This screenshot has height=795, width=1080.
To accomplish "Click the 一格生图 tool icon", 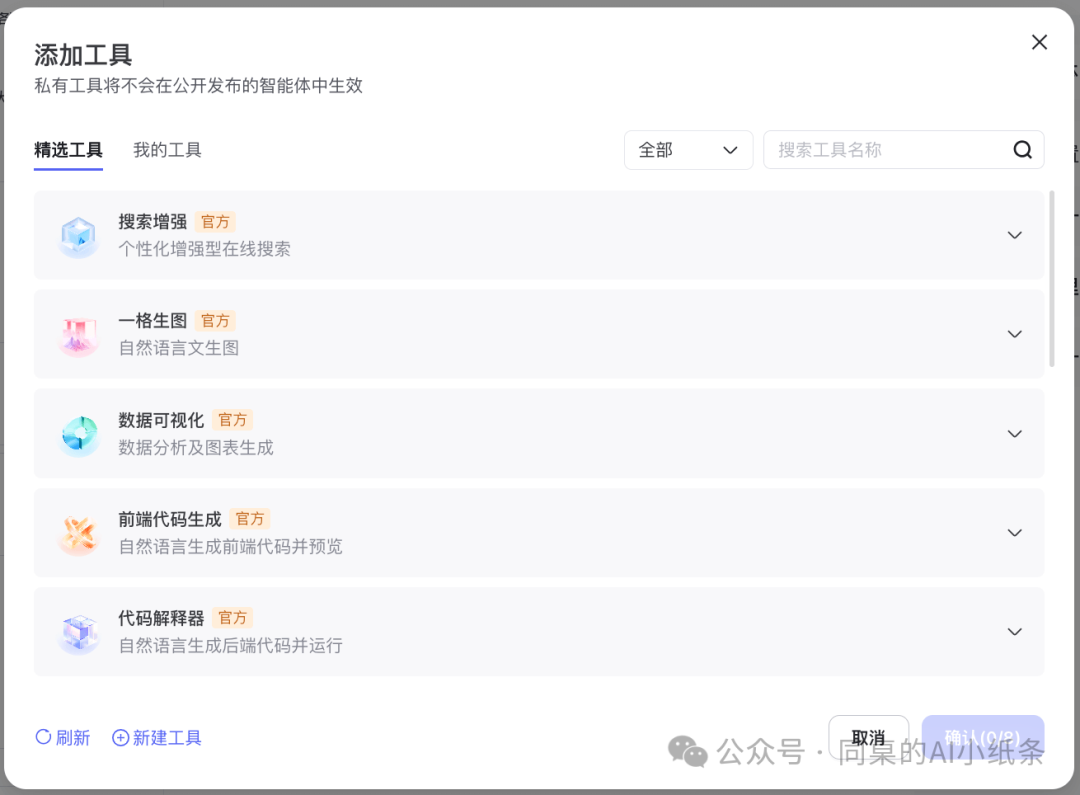I will coord(79,334).
